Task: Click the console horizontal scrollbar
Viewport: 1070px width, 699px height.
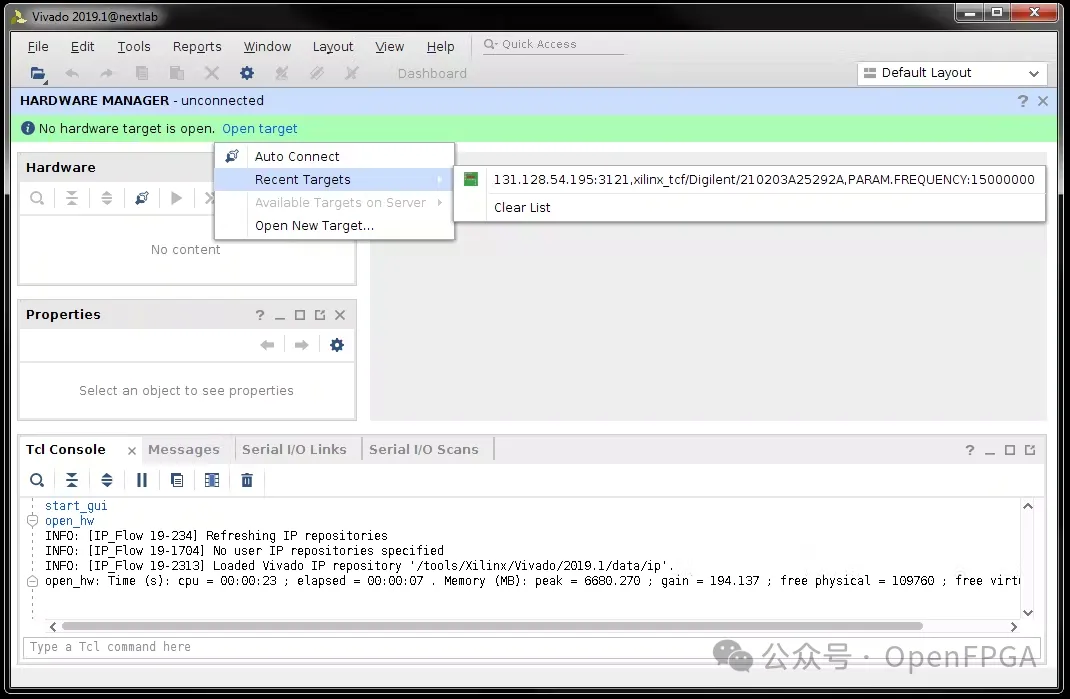Action: (492, 626)
